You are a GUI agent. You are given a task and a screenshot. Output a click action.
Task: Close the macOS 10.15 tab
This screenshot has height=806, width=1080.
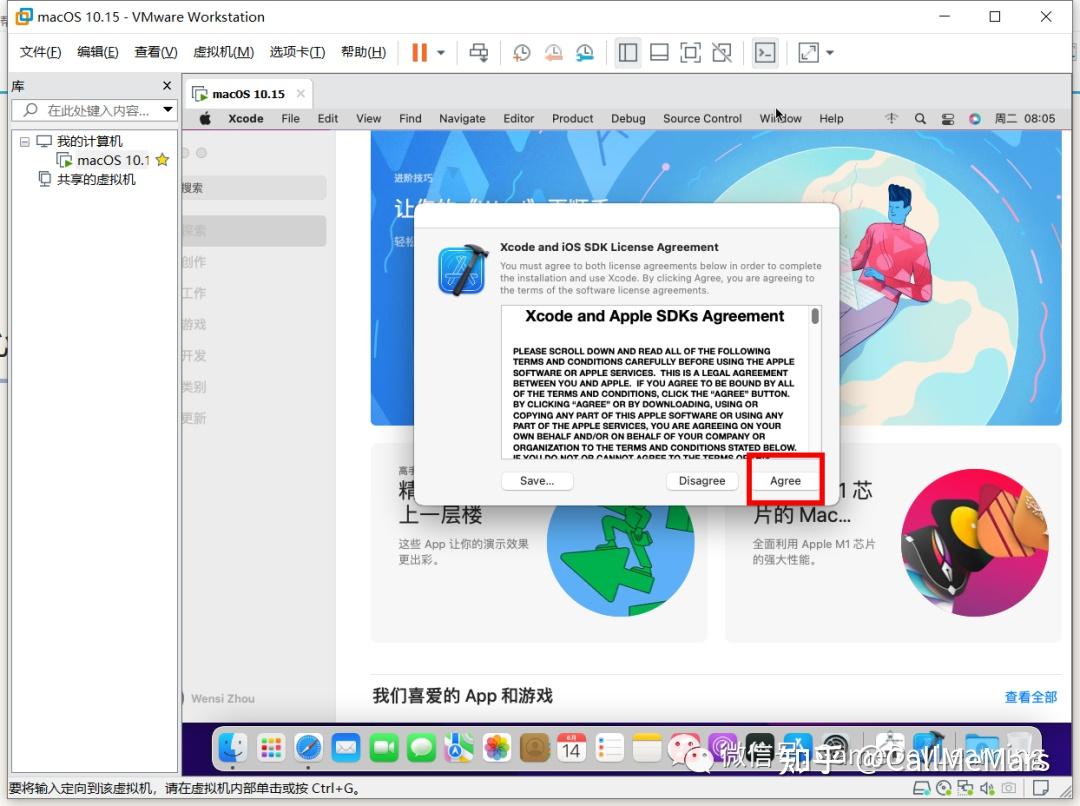300,94
